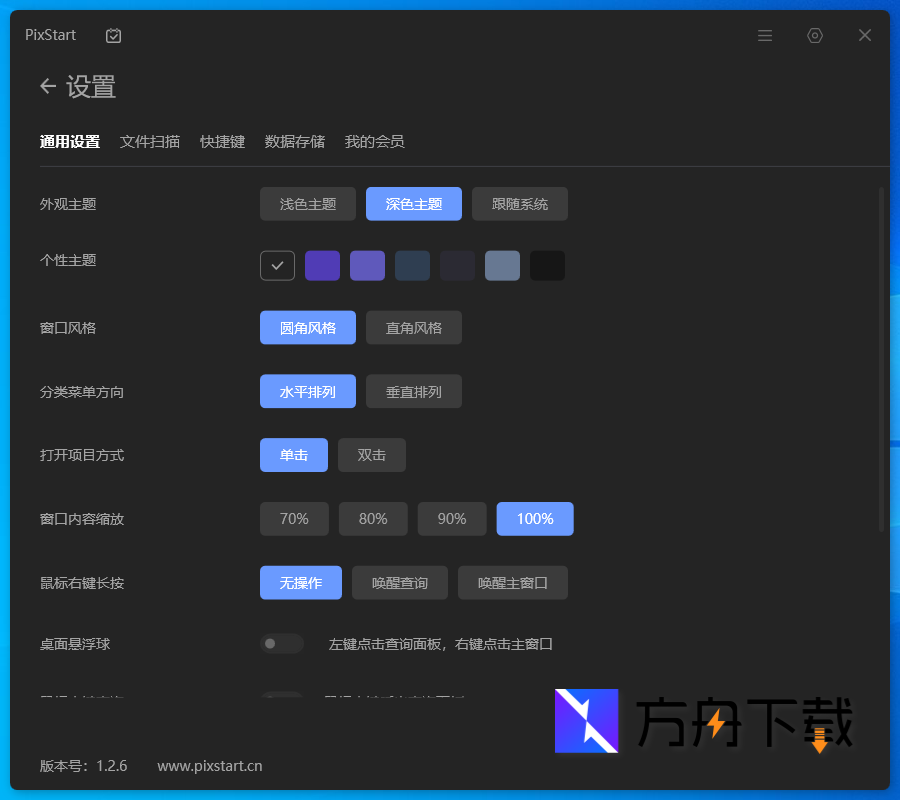This screenshot has height=800, width=900.
Task: Open the www.pixstart.cn link
Action: pyautogui.click(x=209, y=765)
